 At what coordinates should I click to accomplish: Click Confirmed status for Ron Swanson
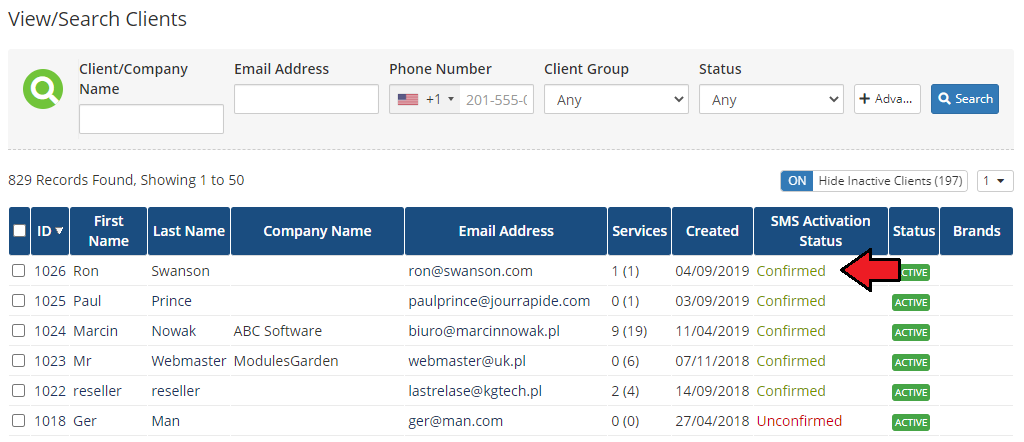[x=791, y=271]
